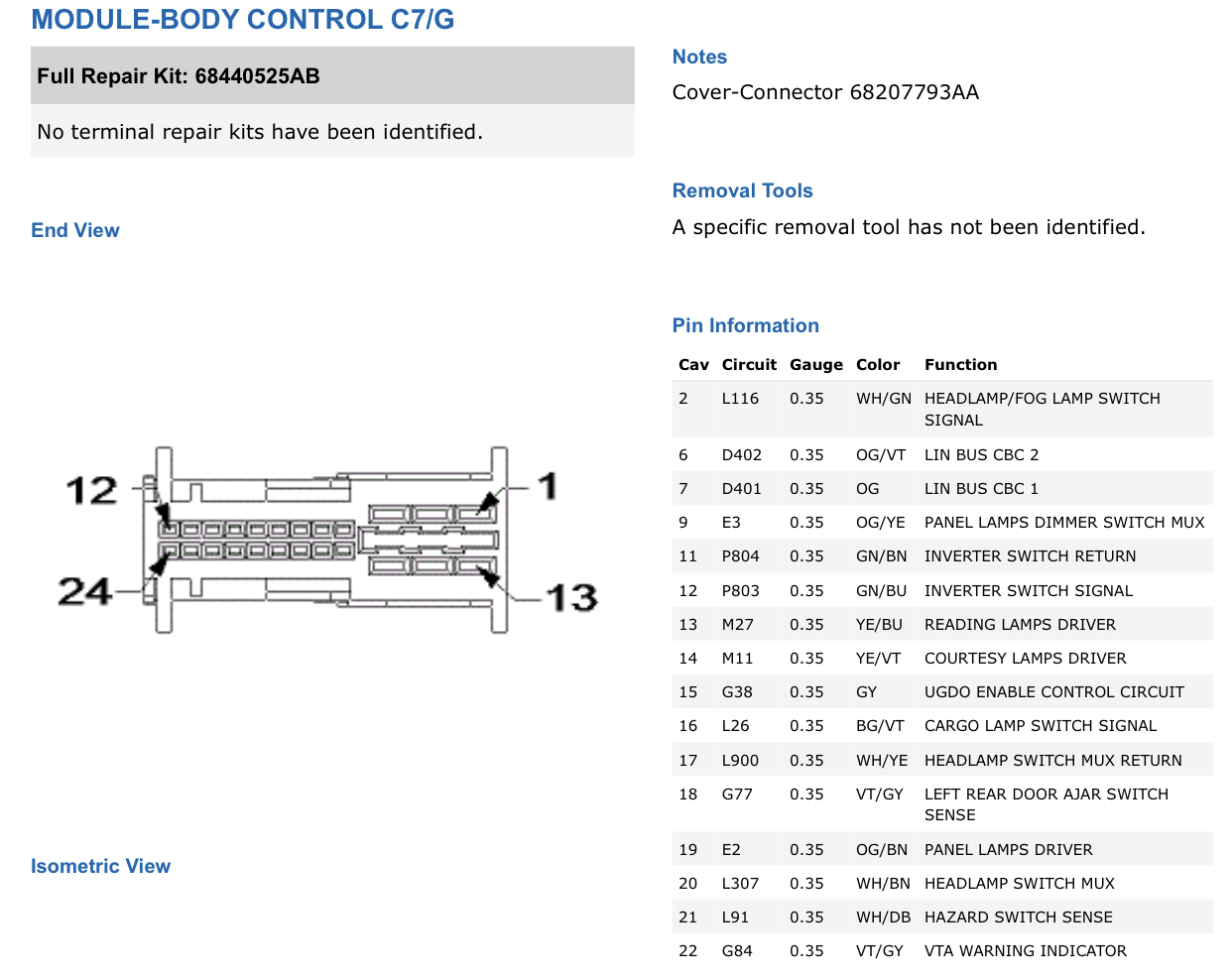Click HAZARD SWITCH SENSE function
Viewport: 1232px width, 980px height.
(x=1019, y=918)
